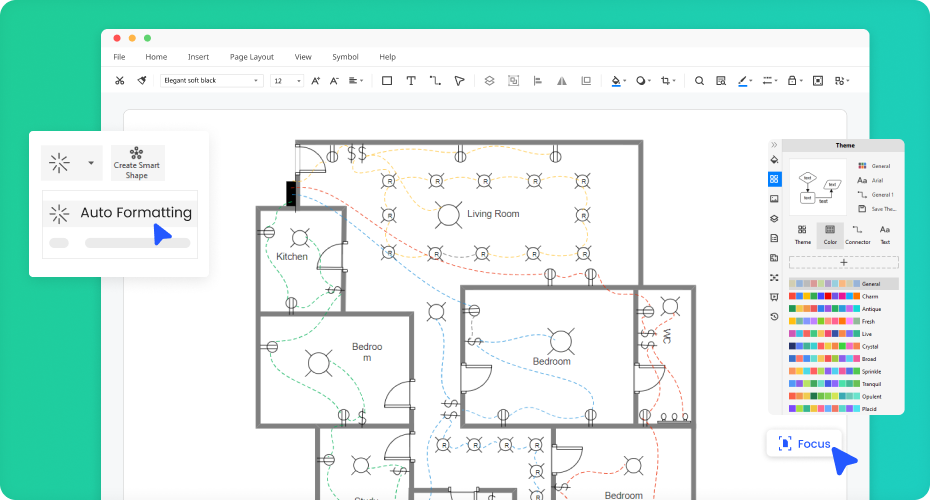This screenshot has height=500, width=930.
Task: Select the Charm color palette
Action: (834, 297)
